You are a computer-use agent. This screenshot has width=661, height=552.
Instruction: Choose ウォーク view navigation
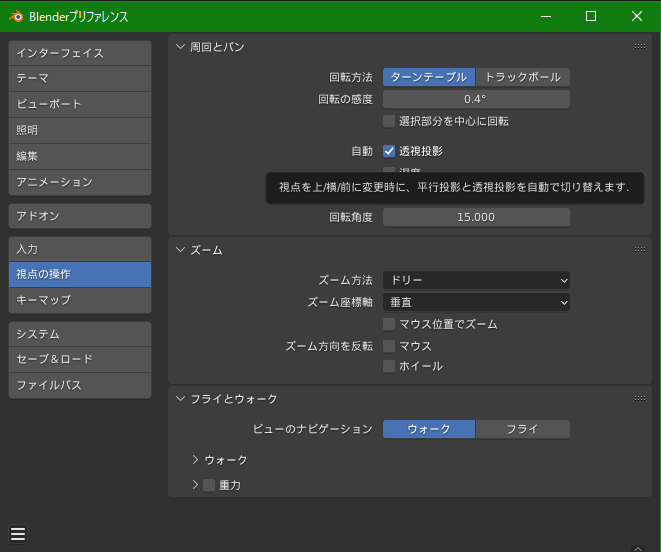(429, 429)
